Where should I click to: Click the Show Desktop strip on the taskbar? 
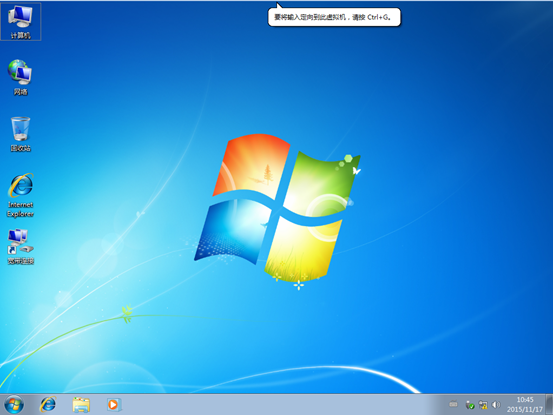click(x=549, y=404)
